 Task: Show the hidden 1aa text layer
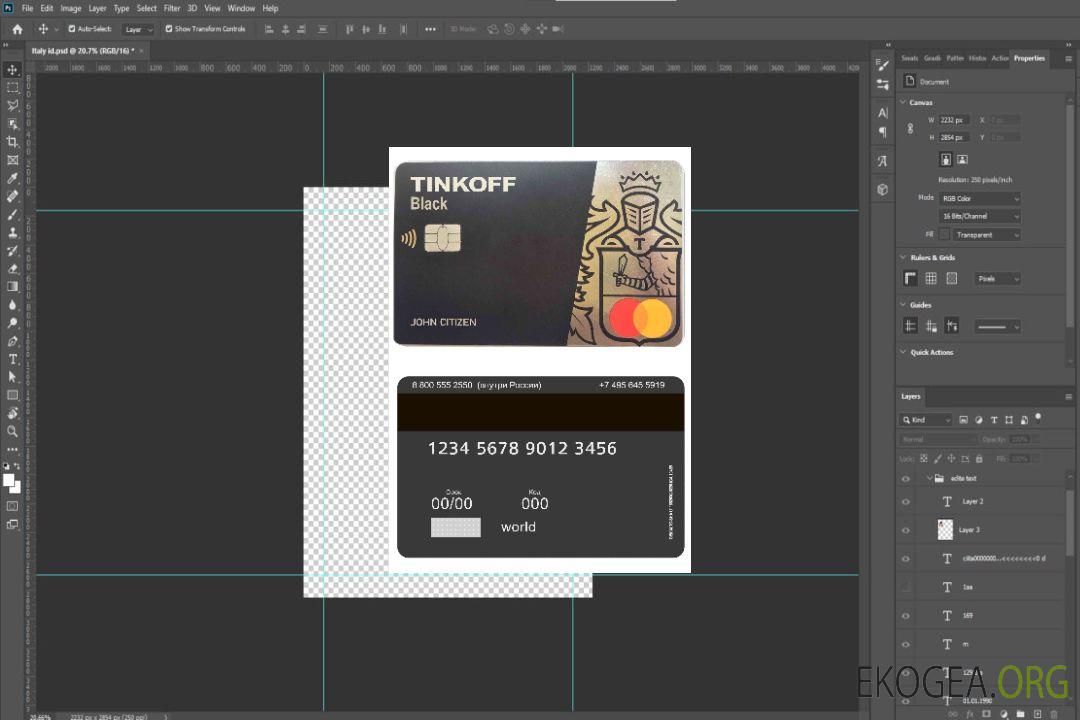click(906, 587)
